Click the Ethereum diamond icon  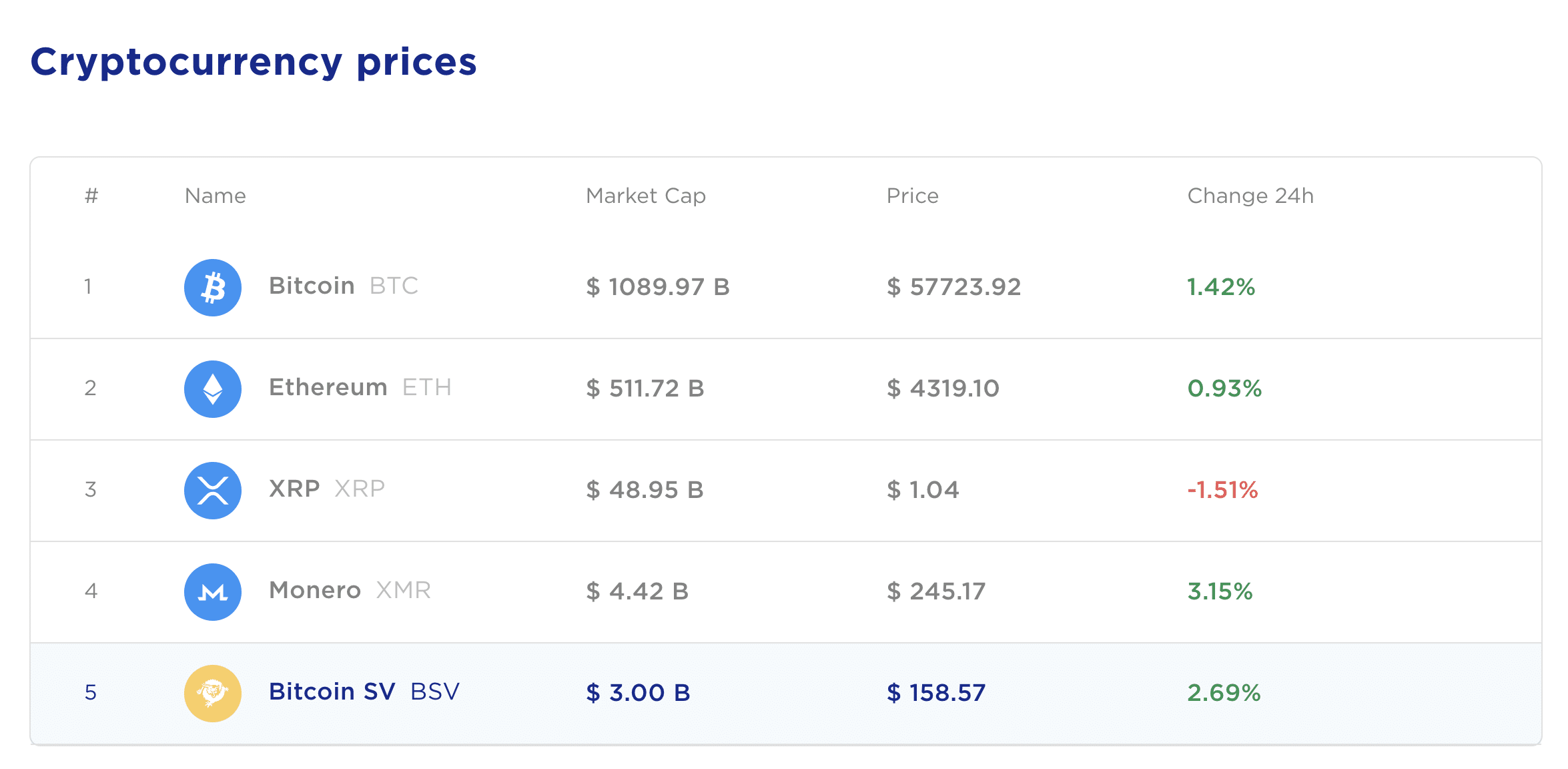212,389
